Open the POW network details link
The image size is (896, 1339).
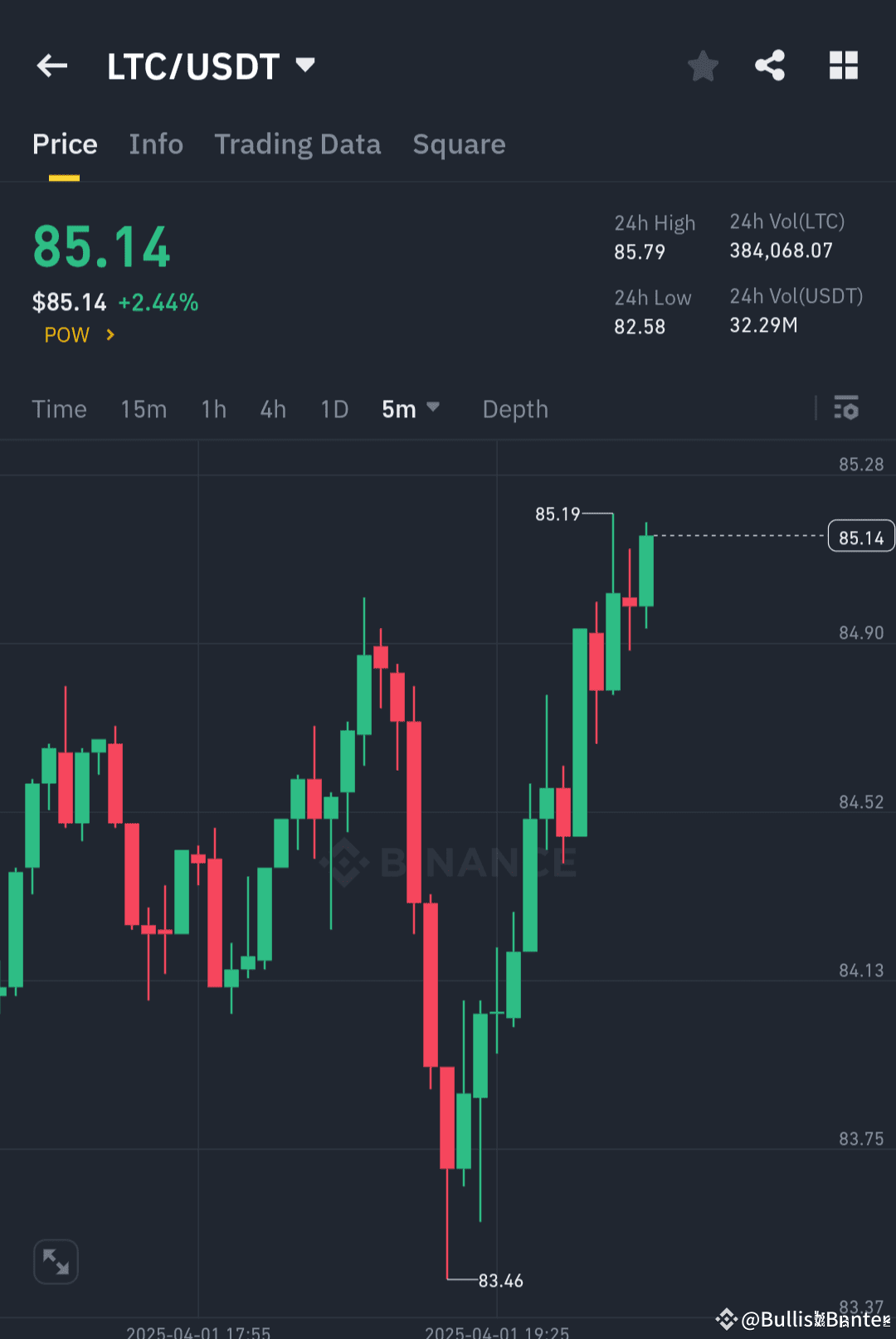(66, 335)
